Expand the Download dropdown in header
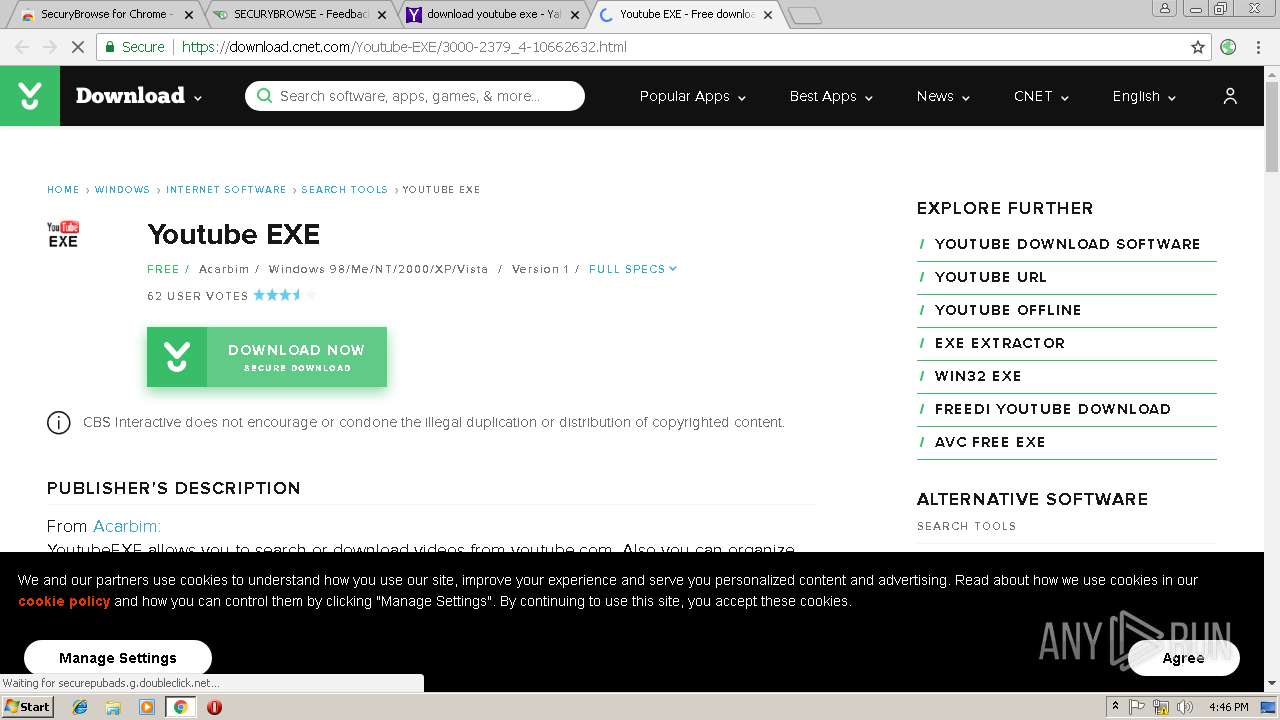This screenshot has width=1280, height=720. [x=198, y=98]
